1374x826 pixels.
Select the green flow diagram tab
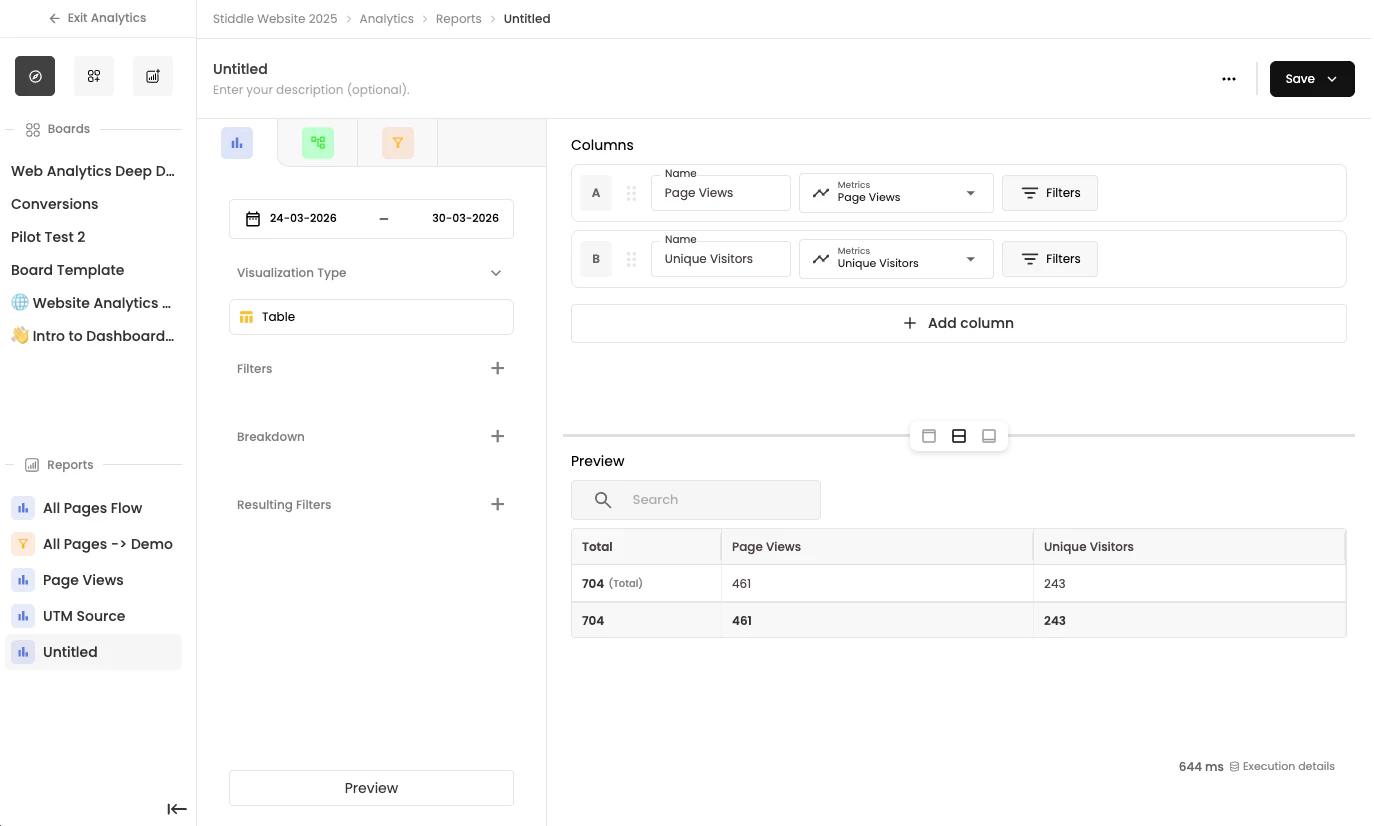318,143
